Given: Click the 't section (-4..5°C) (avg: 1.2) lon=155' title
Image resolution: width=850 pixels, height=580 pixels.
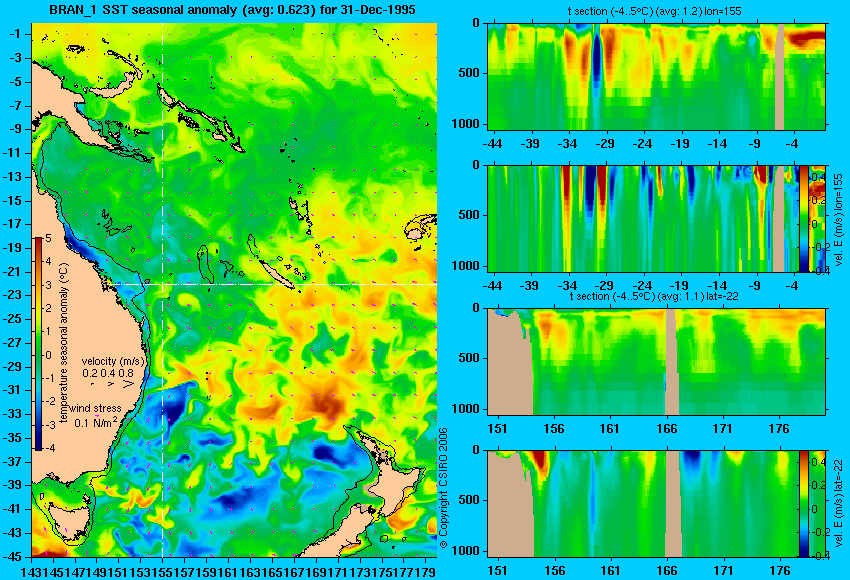Looking at the screenshot, I should pyautogui.click(x=654, y=11).
